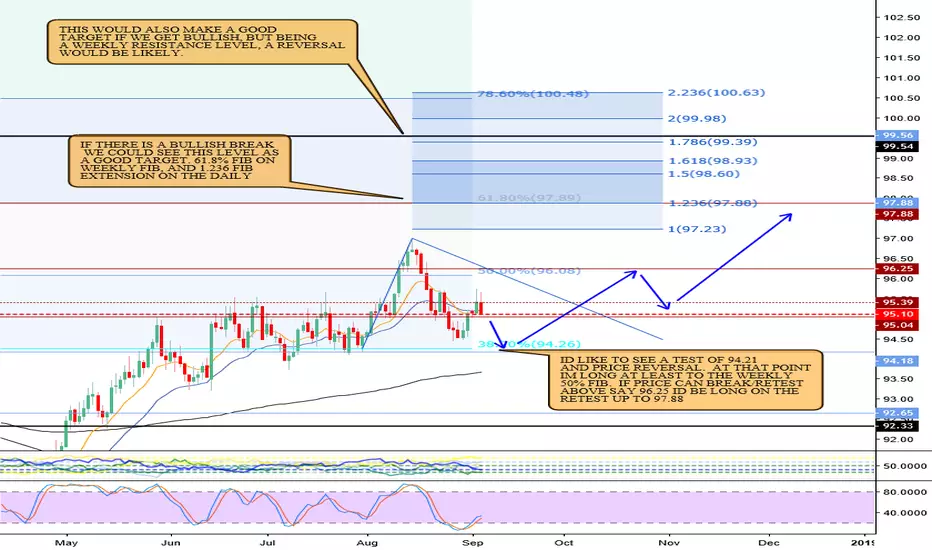Click the Nov label on time axis

(x=669, y=542)
